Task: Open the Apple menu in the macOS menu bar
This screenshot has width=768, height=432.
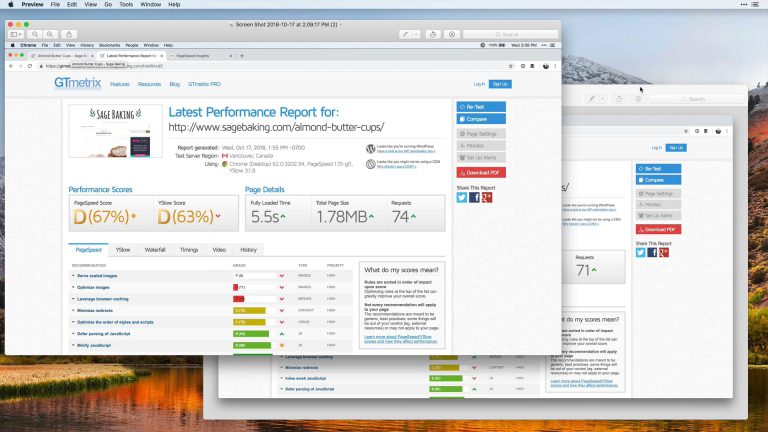Action: (11, 4)
